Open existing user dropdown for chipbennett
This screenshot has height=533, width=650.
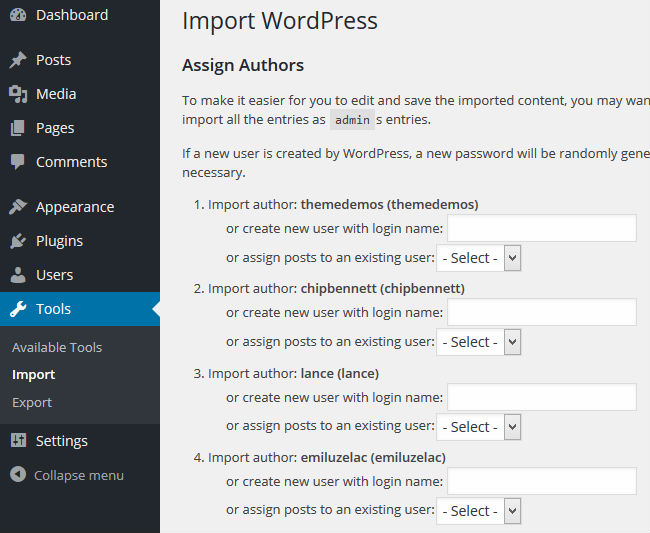click(478, 342)
